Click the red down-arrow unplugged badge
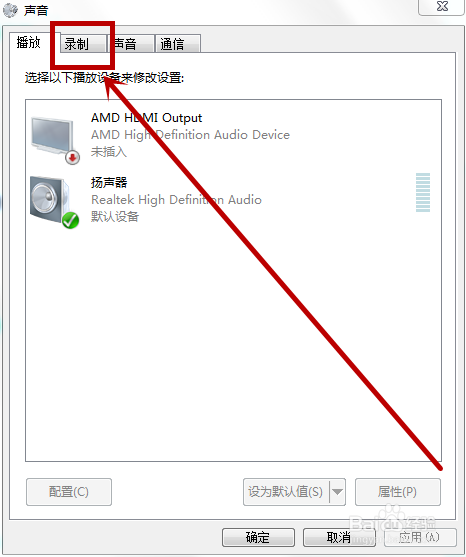The image size is (466, 557). pyautogui.click(x=72, y=157)
